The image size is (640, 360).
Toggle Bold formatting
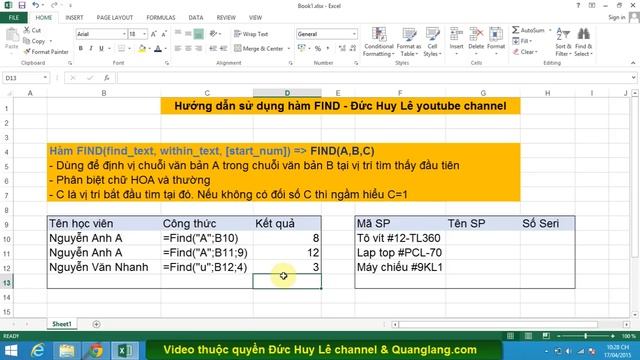81,48
